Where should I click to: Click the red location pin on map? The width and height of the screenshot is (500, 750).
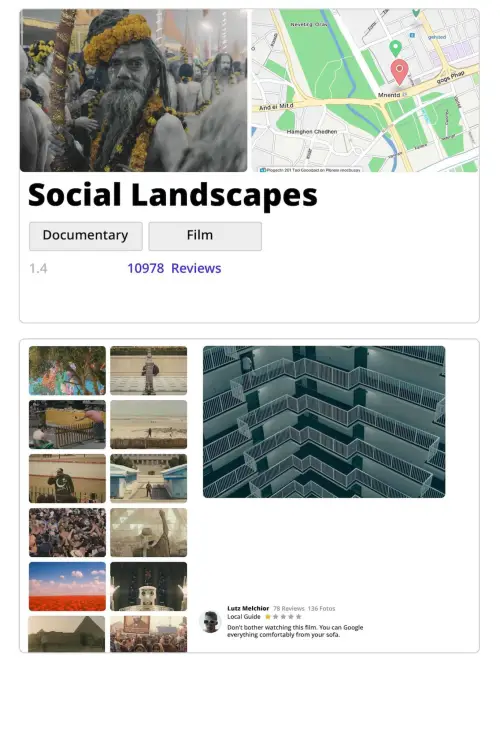point(400,73)
